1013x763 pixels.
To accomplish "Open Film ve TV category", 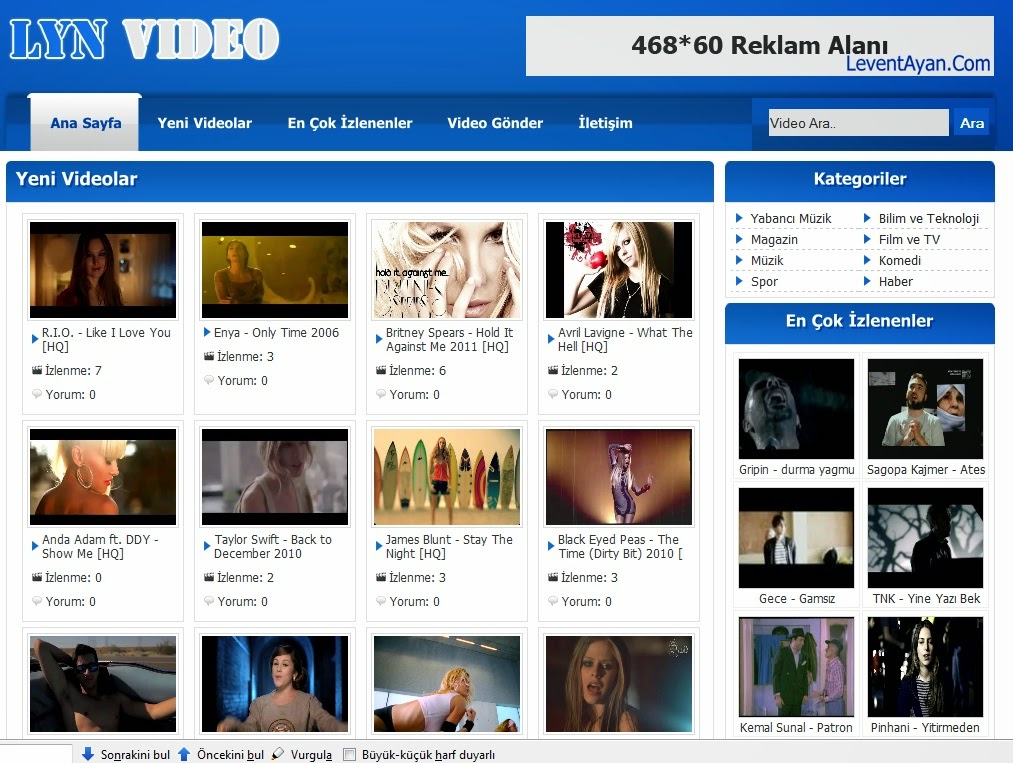I will click(909, 240).
